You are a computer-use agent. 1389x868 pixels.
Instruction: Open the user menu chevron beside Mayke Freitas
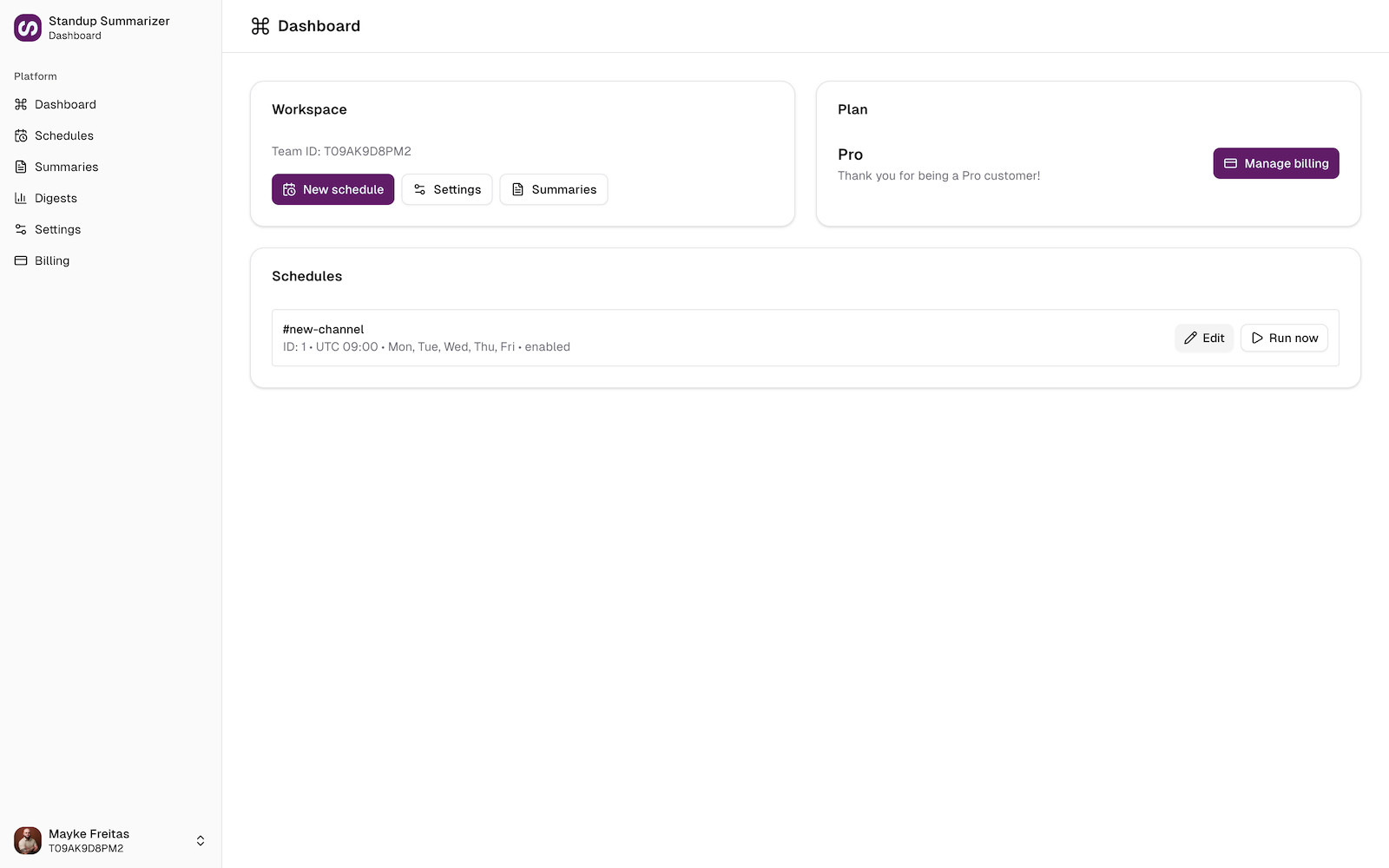pyautogui.click(x=200, y=840)
